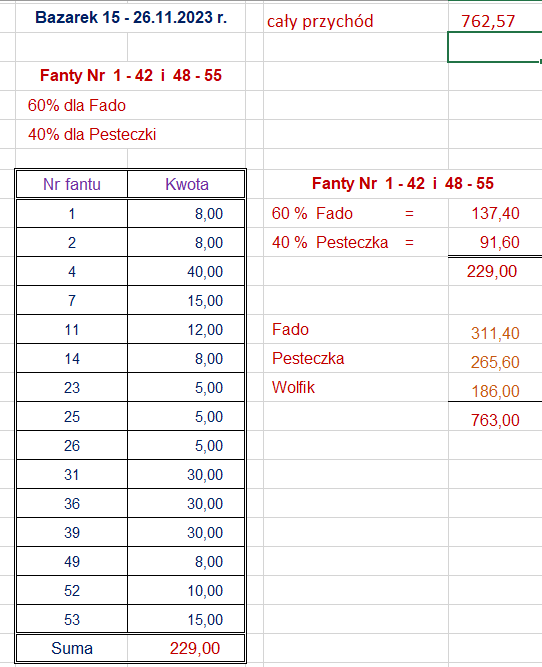Click the 311,40 Fado total cell

pyautogui.click(x=495, y=332)
